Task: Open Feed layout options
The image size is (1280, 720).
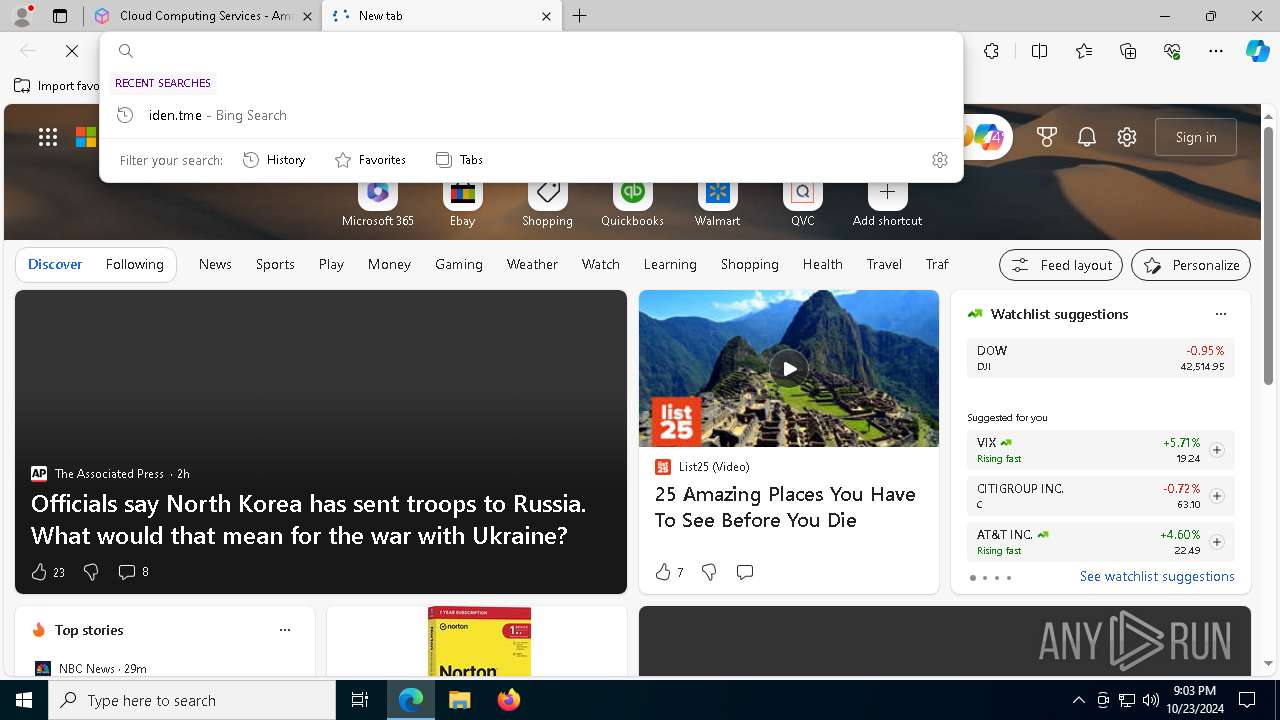Action: click(1061, 265)
